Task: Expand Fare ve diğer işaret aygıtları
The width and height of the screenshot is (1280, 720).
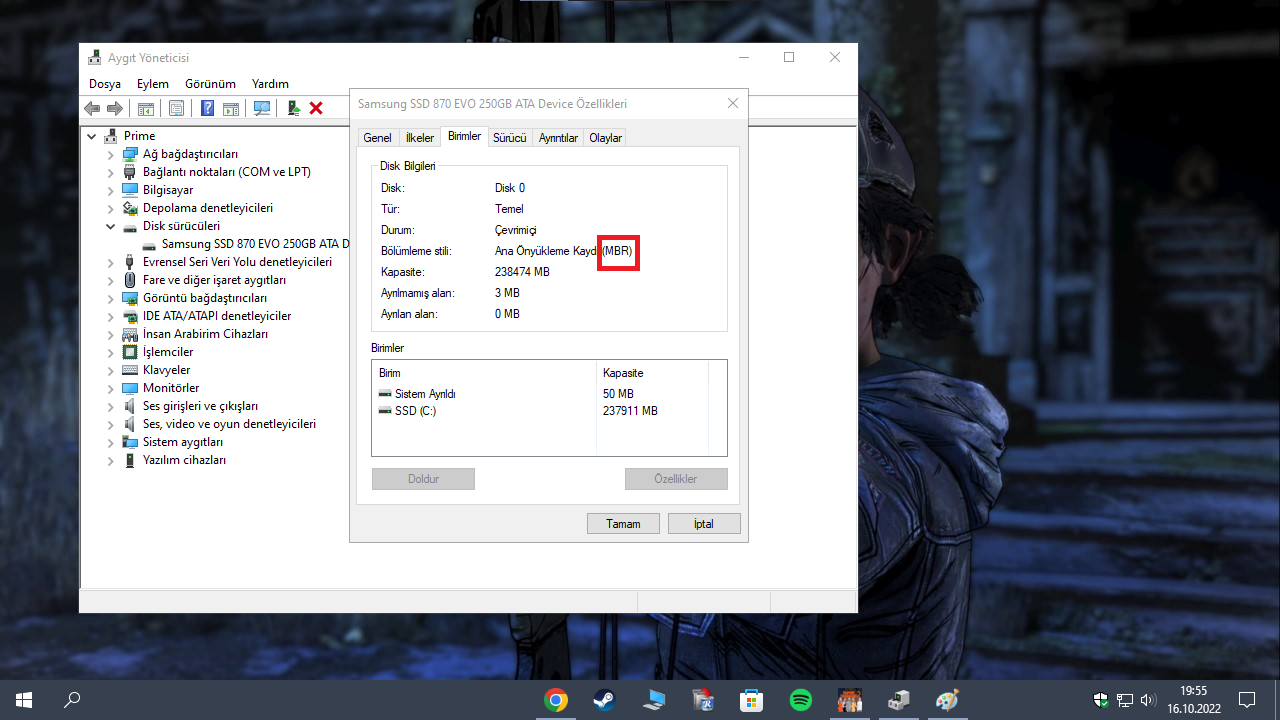Action: pos(111,280)
